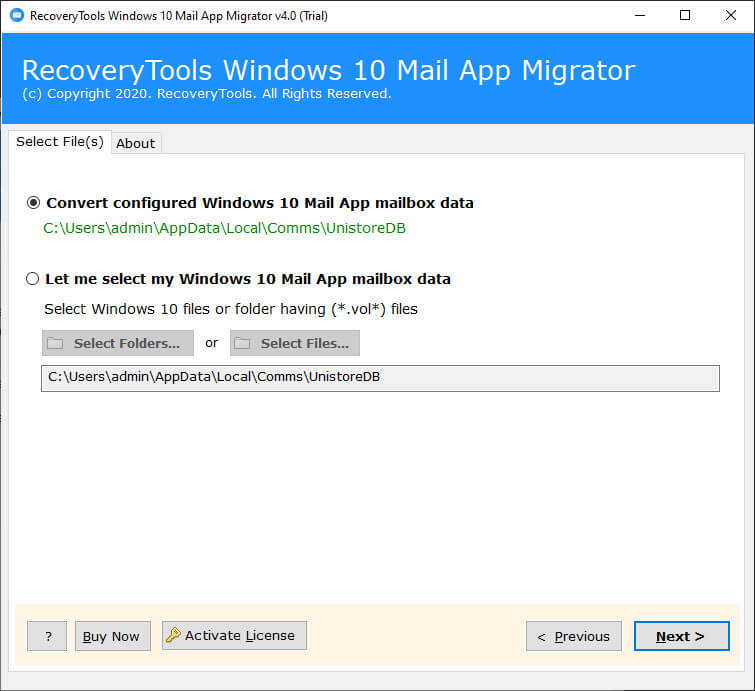The image size is (755, 691).
Task: Click the (*.vol*) files instruction label
Action: (x=231, y=309)
